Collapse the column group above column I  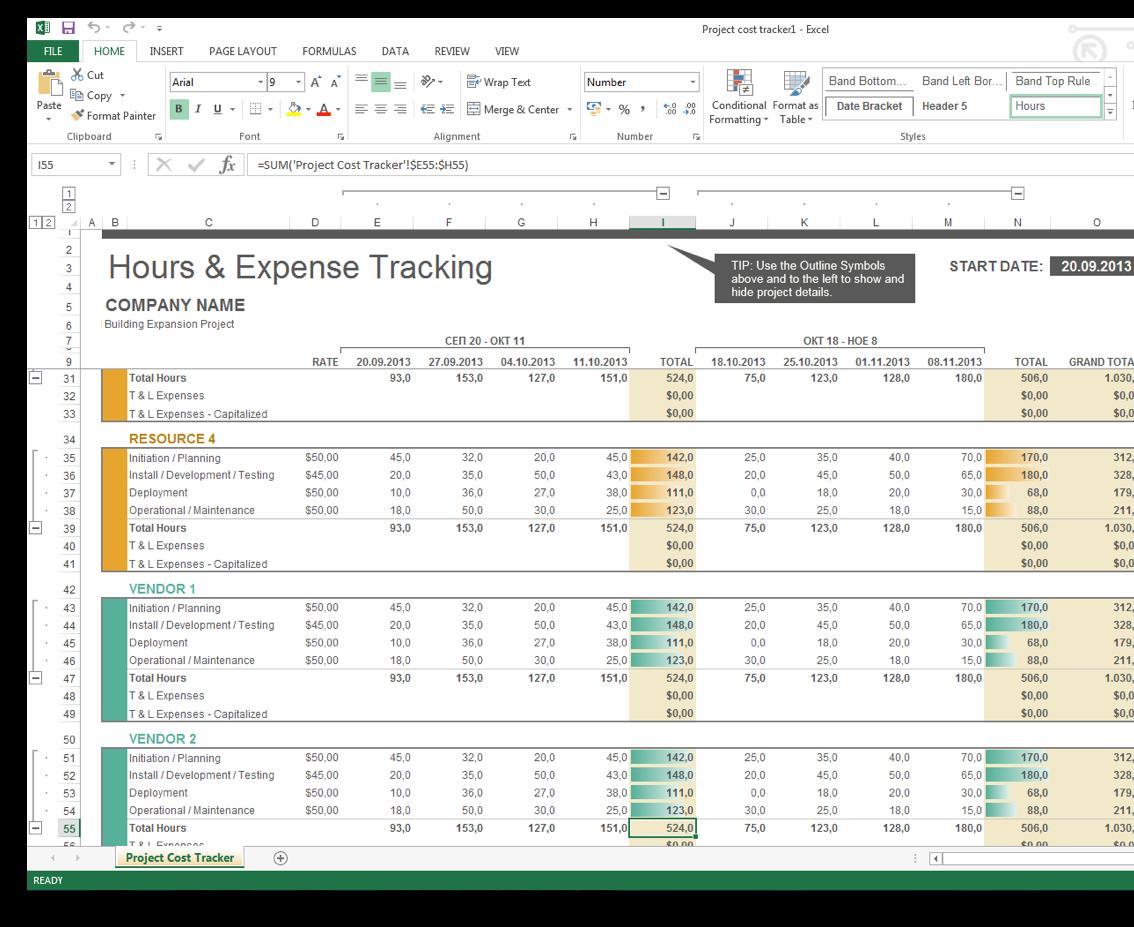(663, 193)
